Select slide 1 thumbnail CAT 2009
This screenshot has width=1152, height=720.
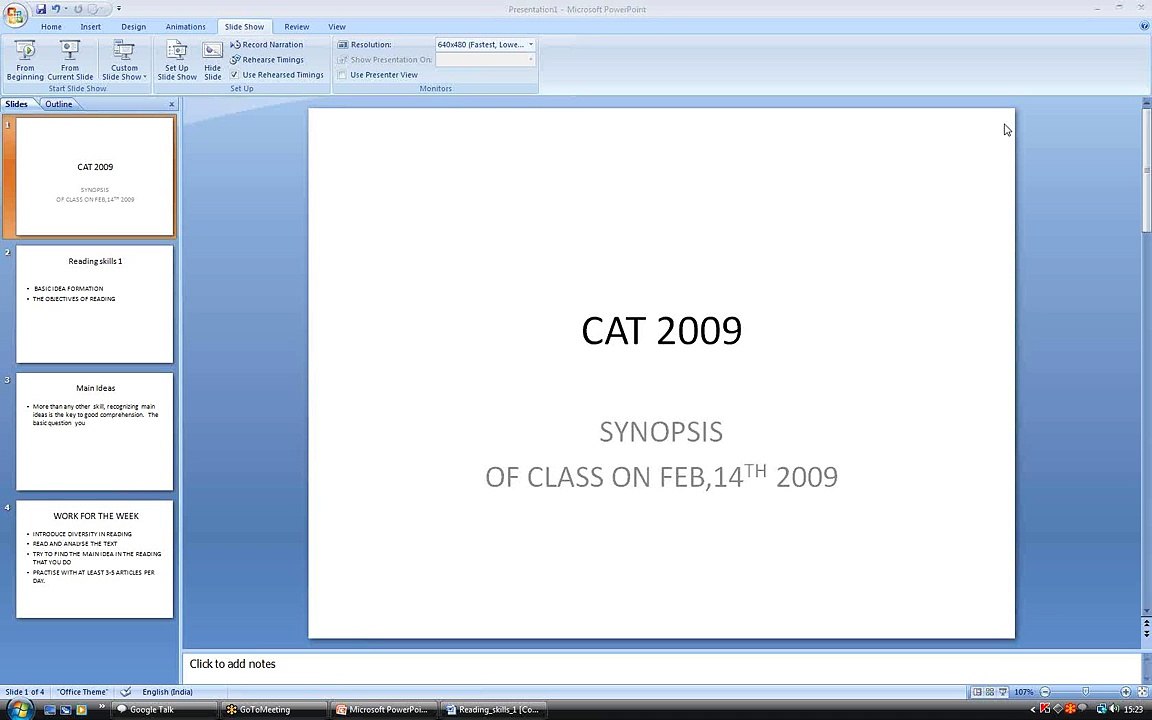tap(95, 176)
